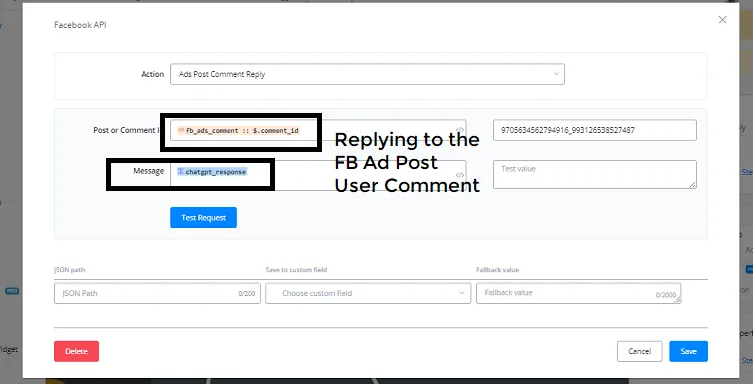Image resolution: width=753 pixels, height=384 pixels.
Task: Click into the JSON Path input
Action: [x=157, y=293]
